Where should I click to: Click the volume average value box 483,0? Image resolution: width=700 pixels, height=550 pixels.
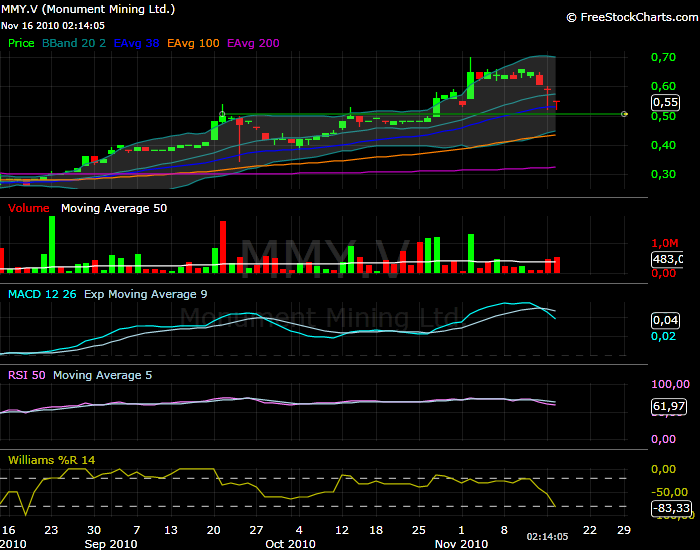(667, 259)
